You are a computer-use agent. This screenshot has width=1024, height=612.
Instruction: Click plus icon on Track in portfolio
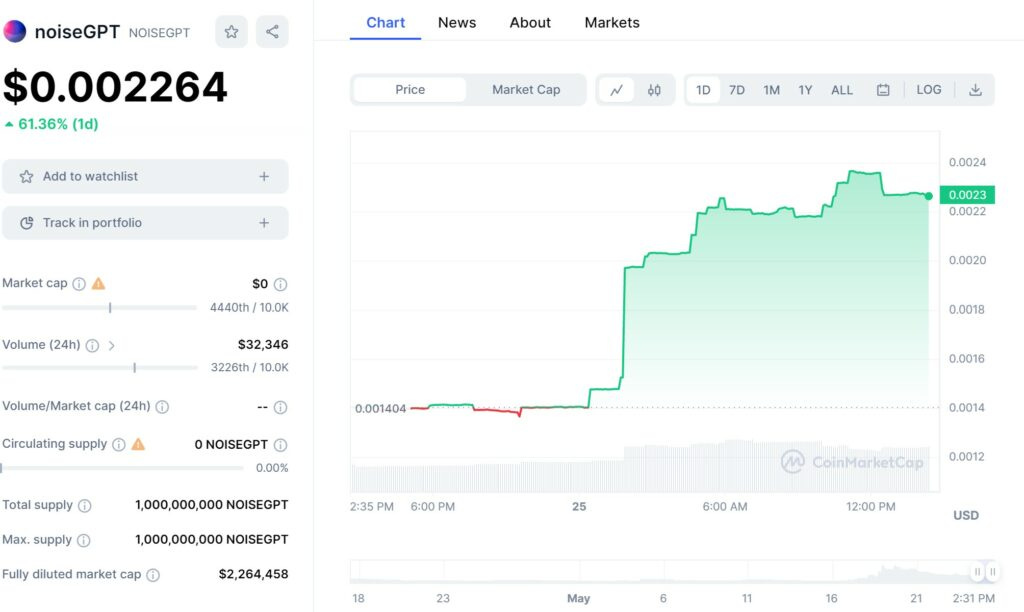tap(264, 223)
